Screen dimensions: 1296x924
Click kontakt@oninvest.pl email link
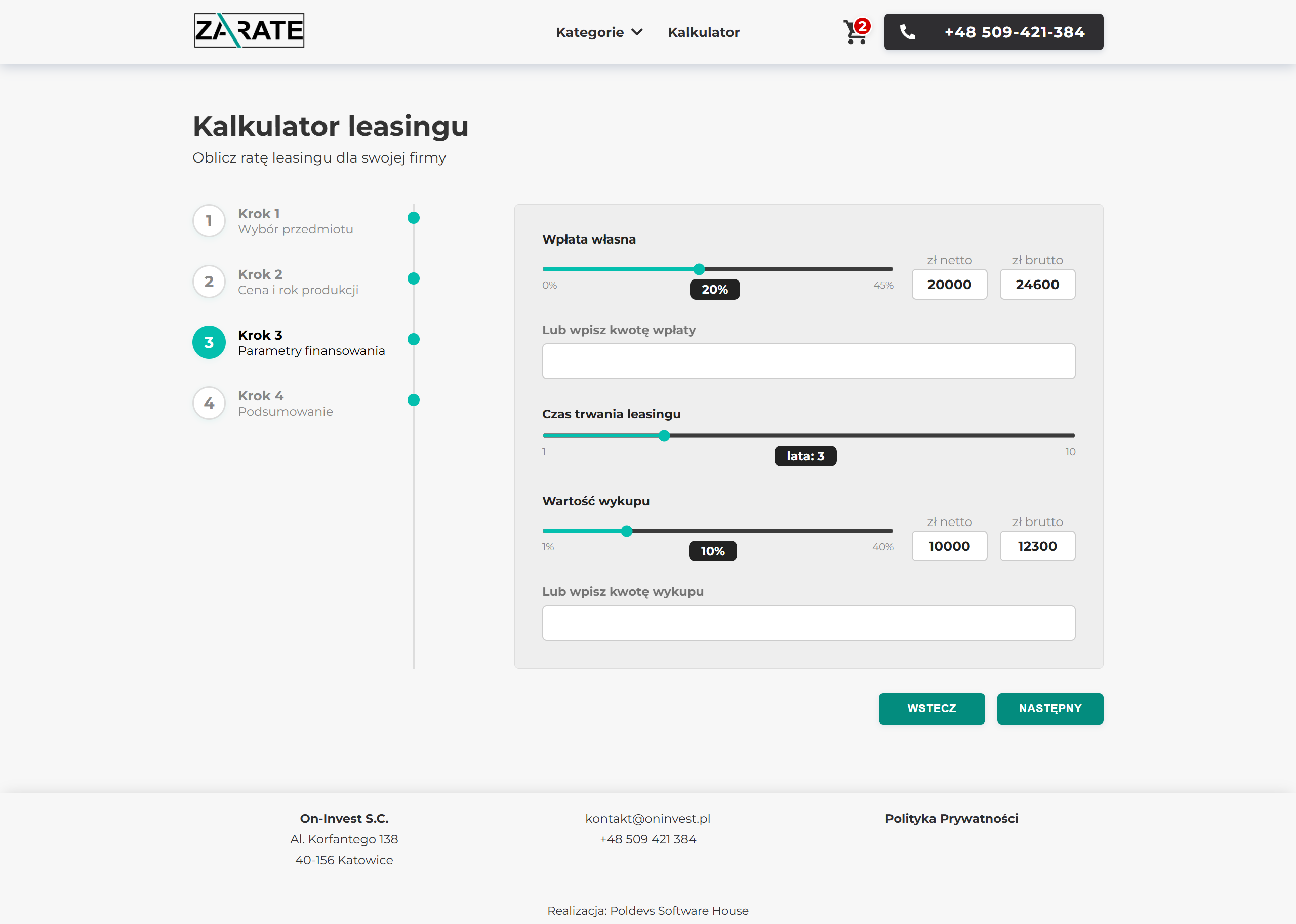(647, 818)
